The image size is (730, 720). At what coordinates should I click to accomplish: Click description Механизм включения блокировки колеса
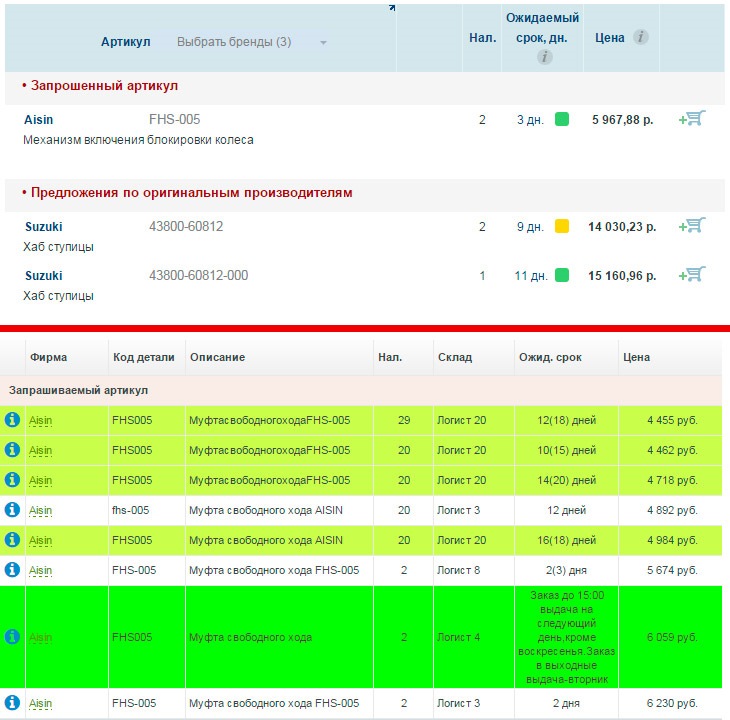[138, 140]
